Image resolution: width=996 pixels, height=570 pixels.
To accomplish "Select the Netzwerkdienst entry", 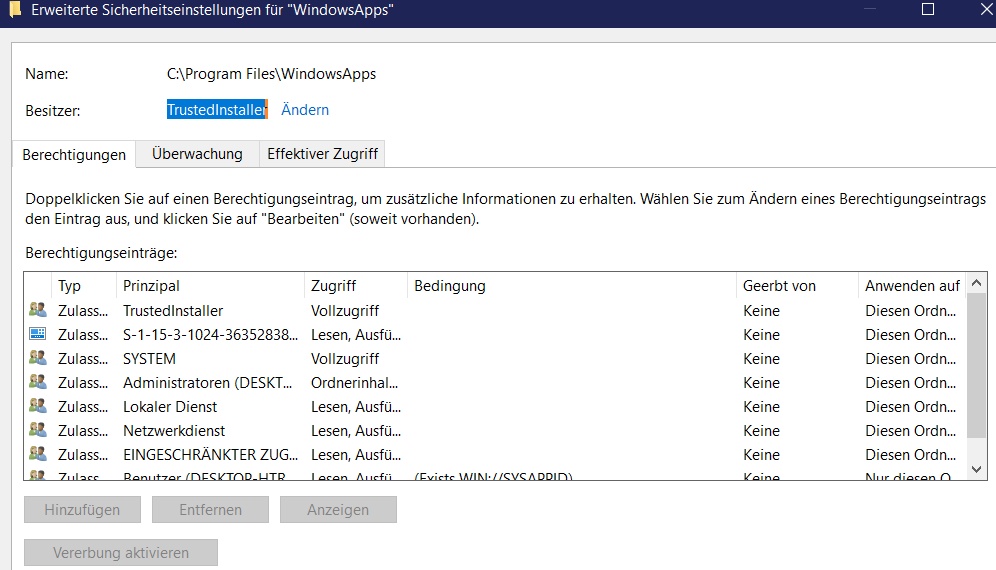I will pos(174,431).
